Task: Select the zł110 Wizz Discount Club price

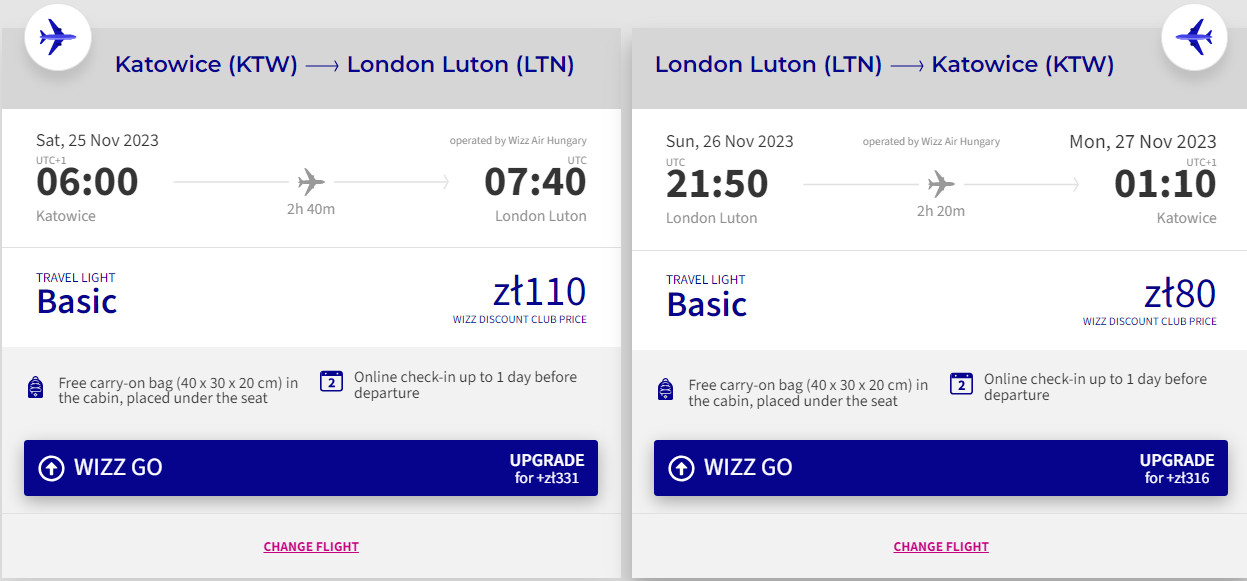Action: pyautogui.click(x=539, y=292)
